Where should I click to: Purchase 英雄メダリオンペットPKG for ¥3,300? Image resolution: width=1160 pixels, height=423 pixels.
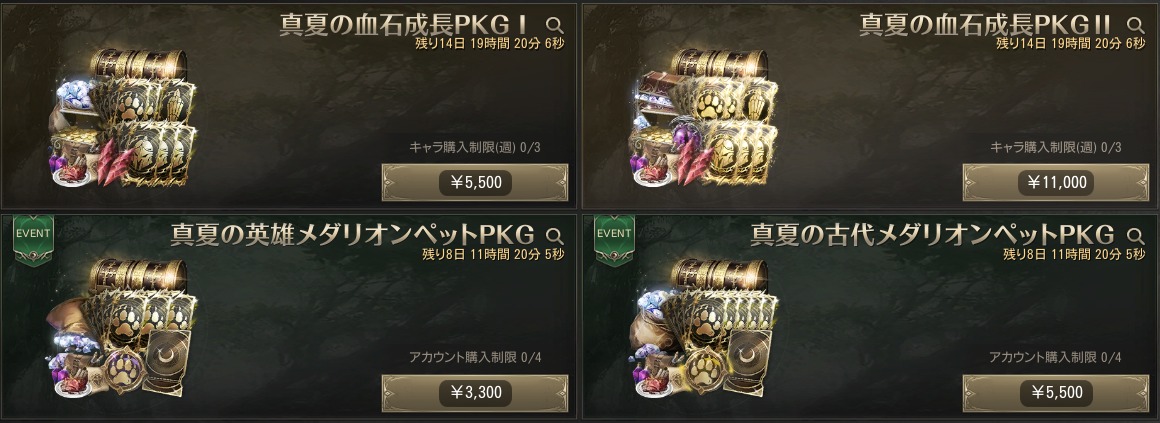475,392
